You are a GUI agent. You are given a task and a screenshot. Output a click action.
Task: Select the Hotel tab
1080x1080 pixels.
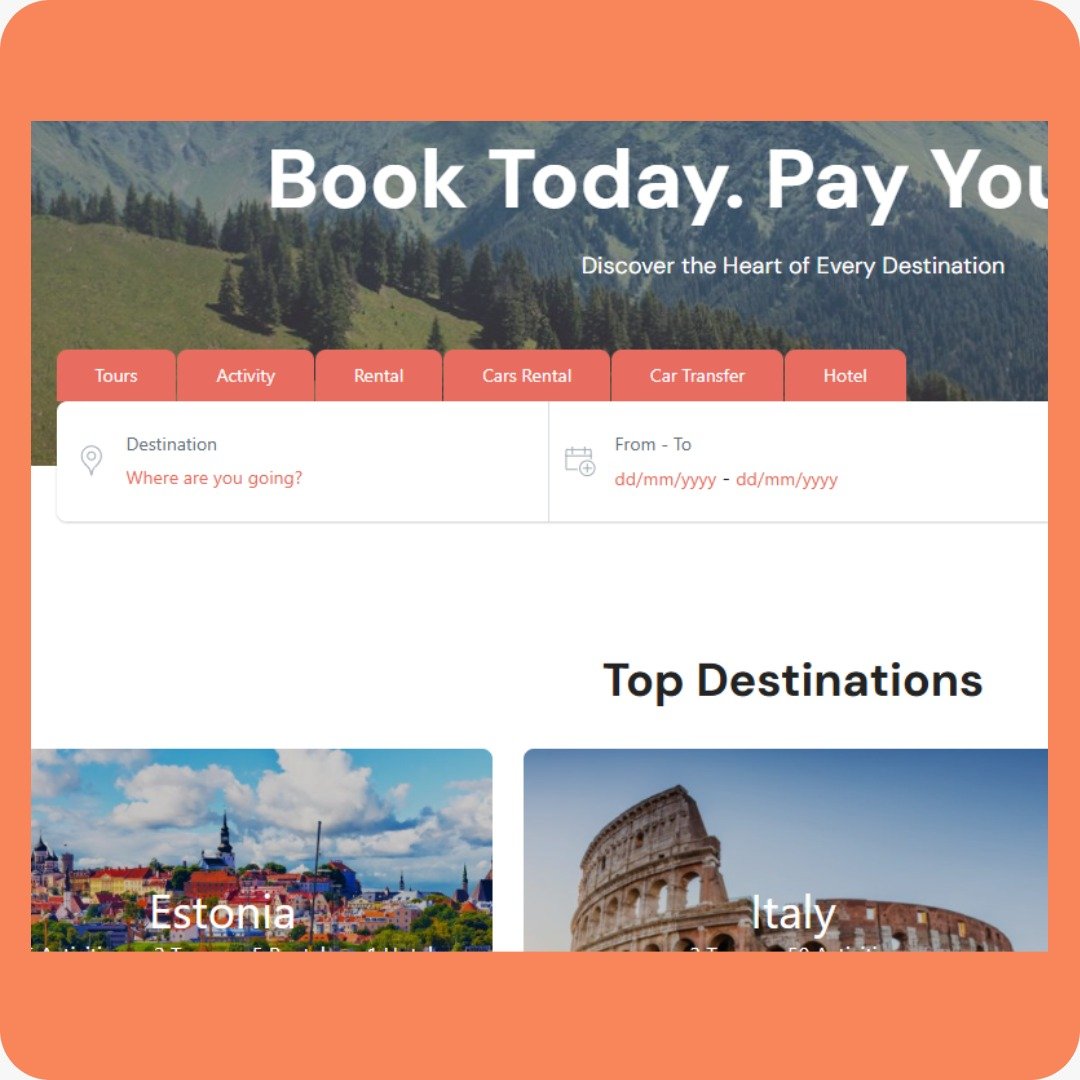click(844, 375)
